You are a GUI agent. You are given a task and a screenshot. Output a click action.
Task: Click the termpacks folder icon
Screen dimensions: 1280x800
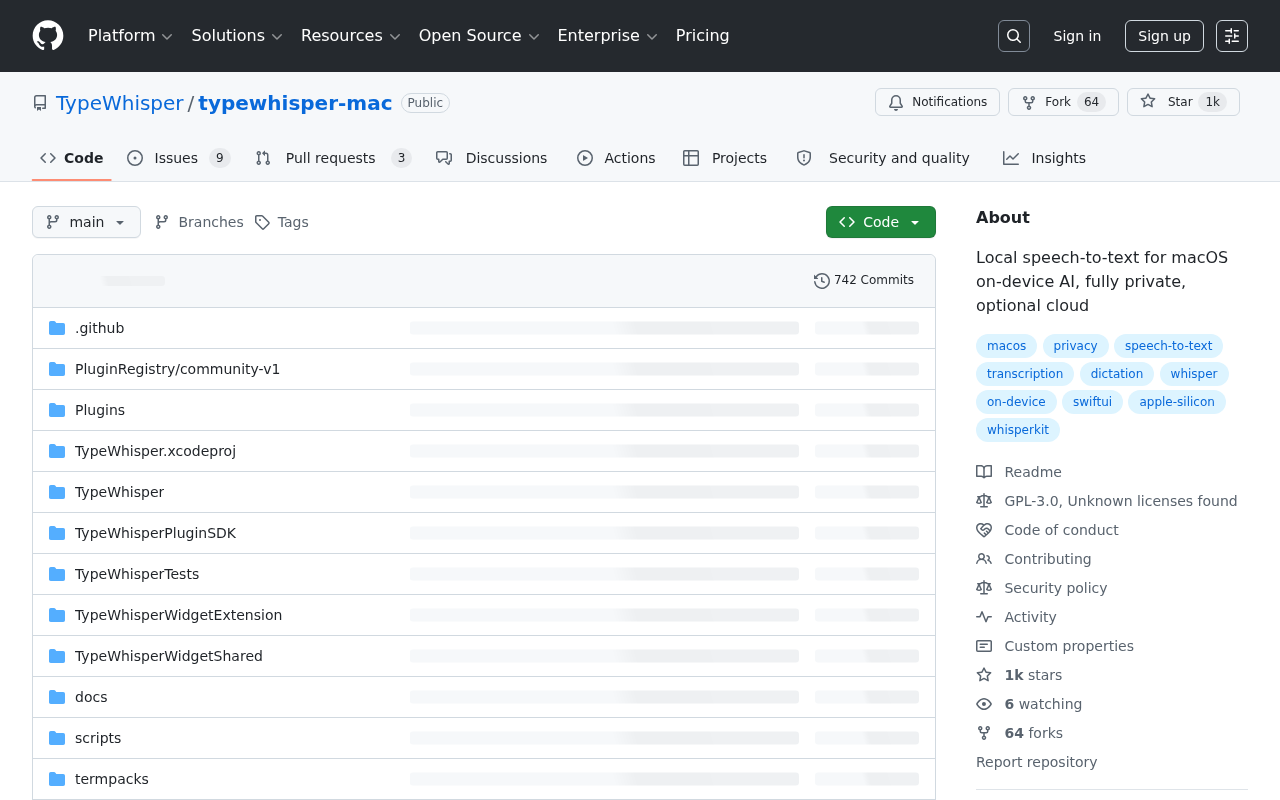point(57,779)
